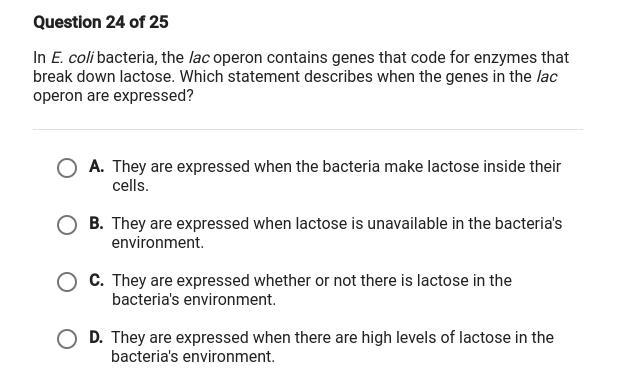Click the word 'environment.' under option B

click(158, 243)
